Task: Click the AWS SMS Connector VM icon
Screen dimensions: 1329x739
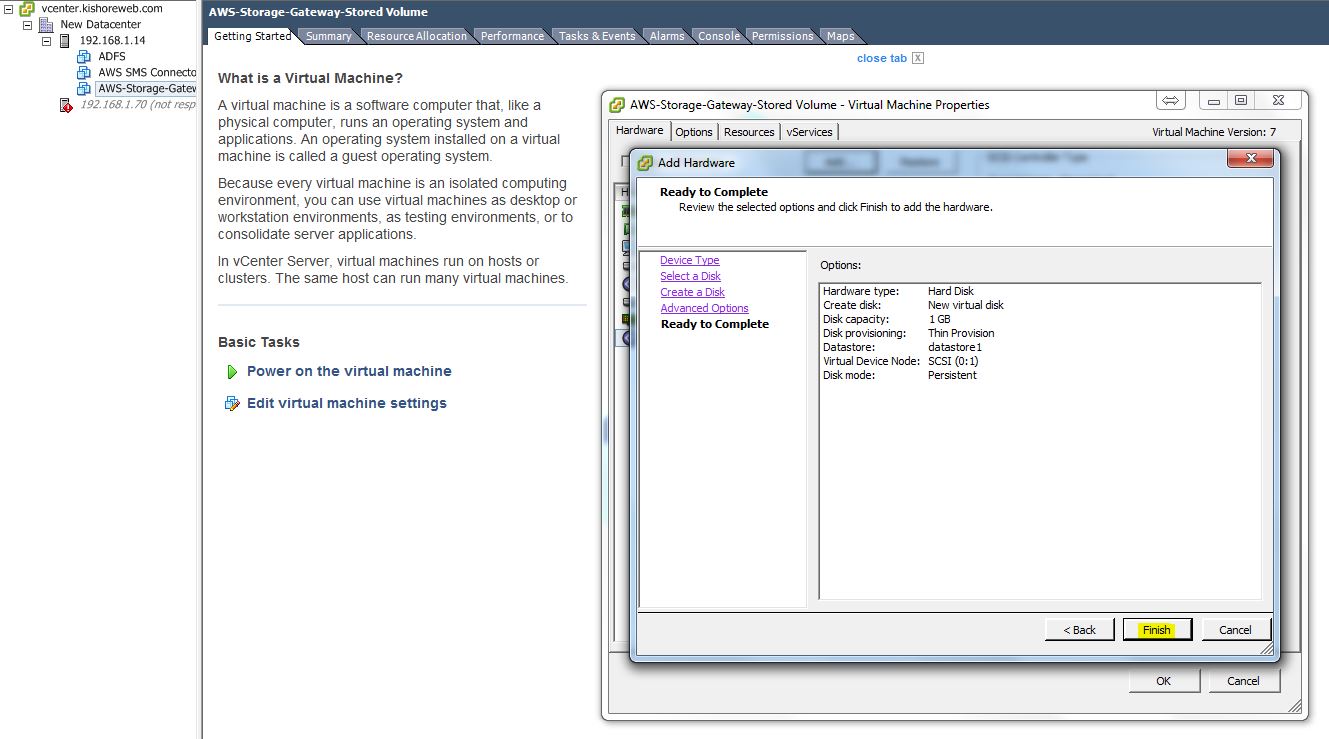Action: tap(84, 73)
